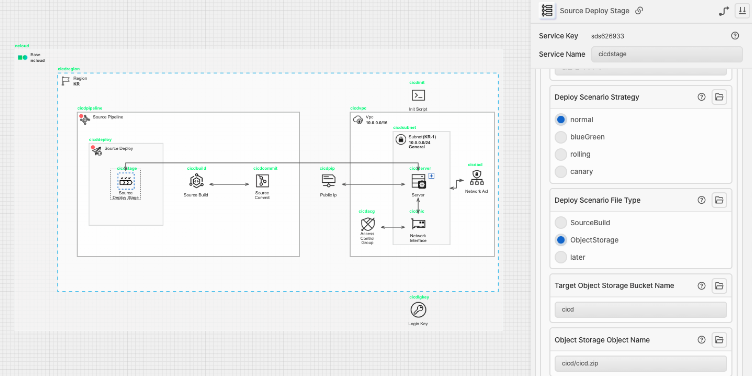Click folder button for Object Storage Object Name
Viewport: 752px width, 376px height.
click(x=718, y=340)
